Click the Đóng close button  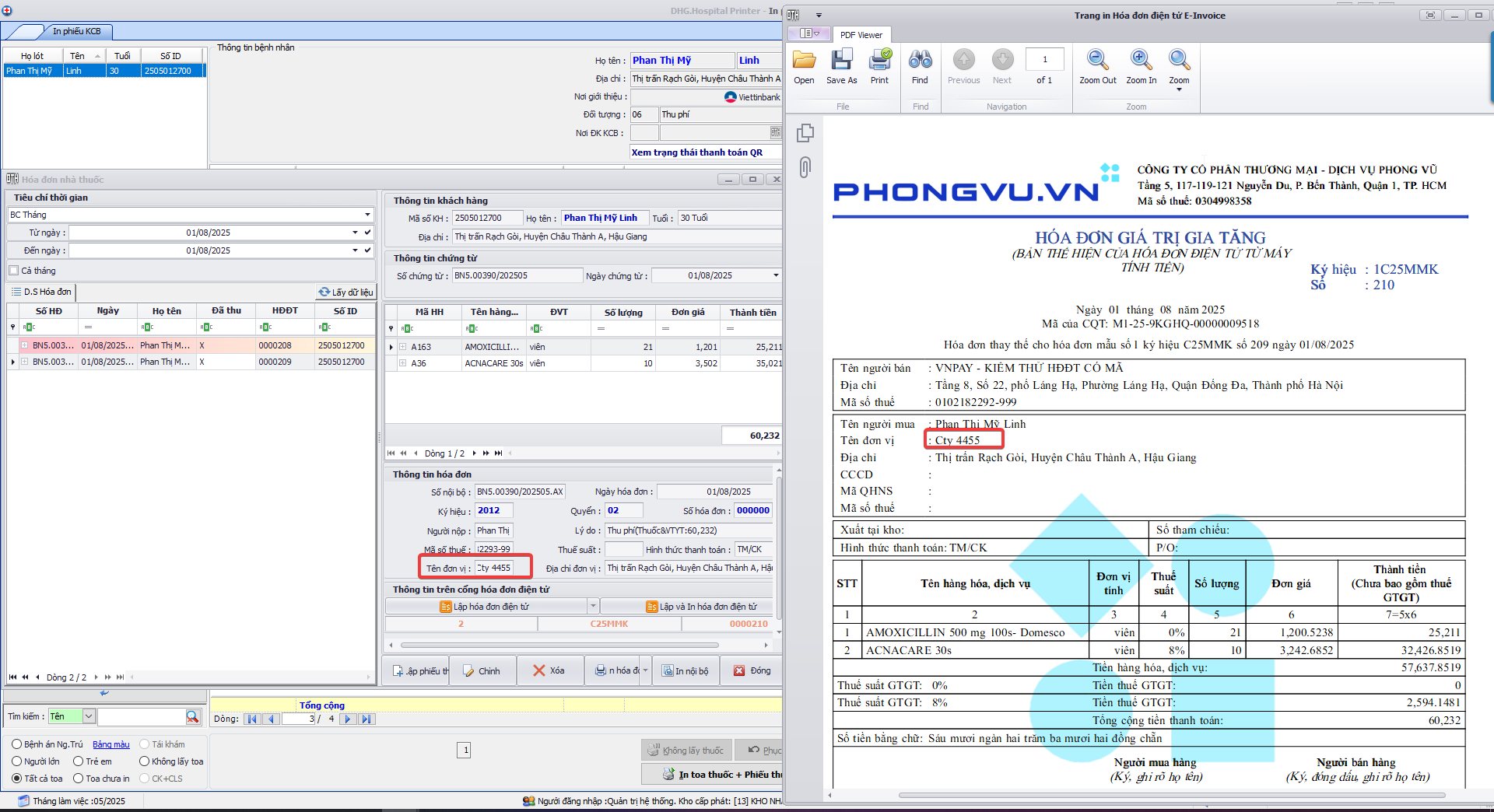pyautogui.click(x=752, y=670)
